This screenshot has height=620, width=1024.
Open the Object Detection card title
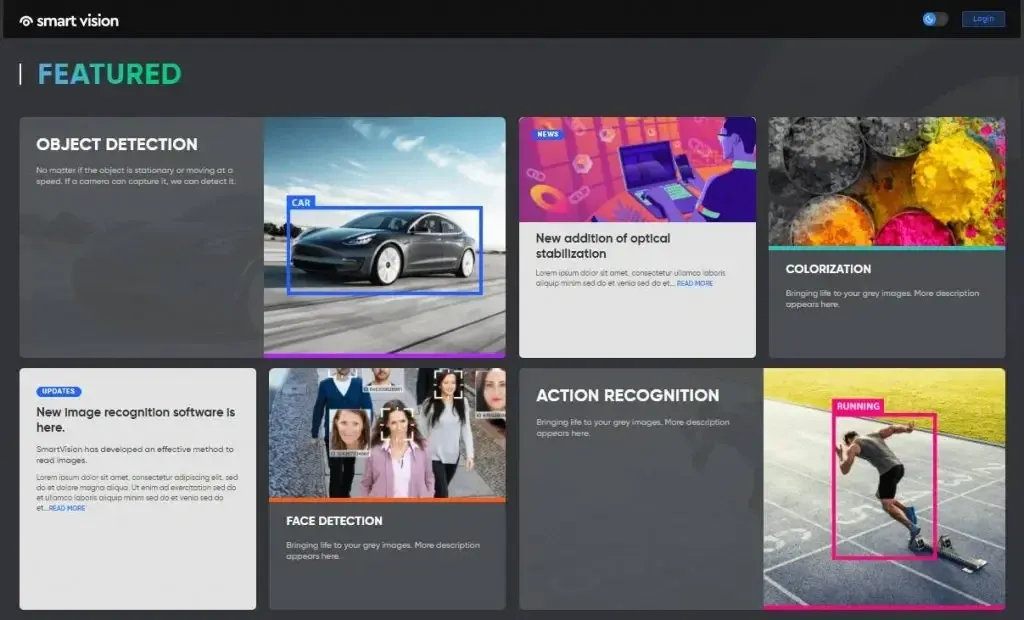(117, 144)
